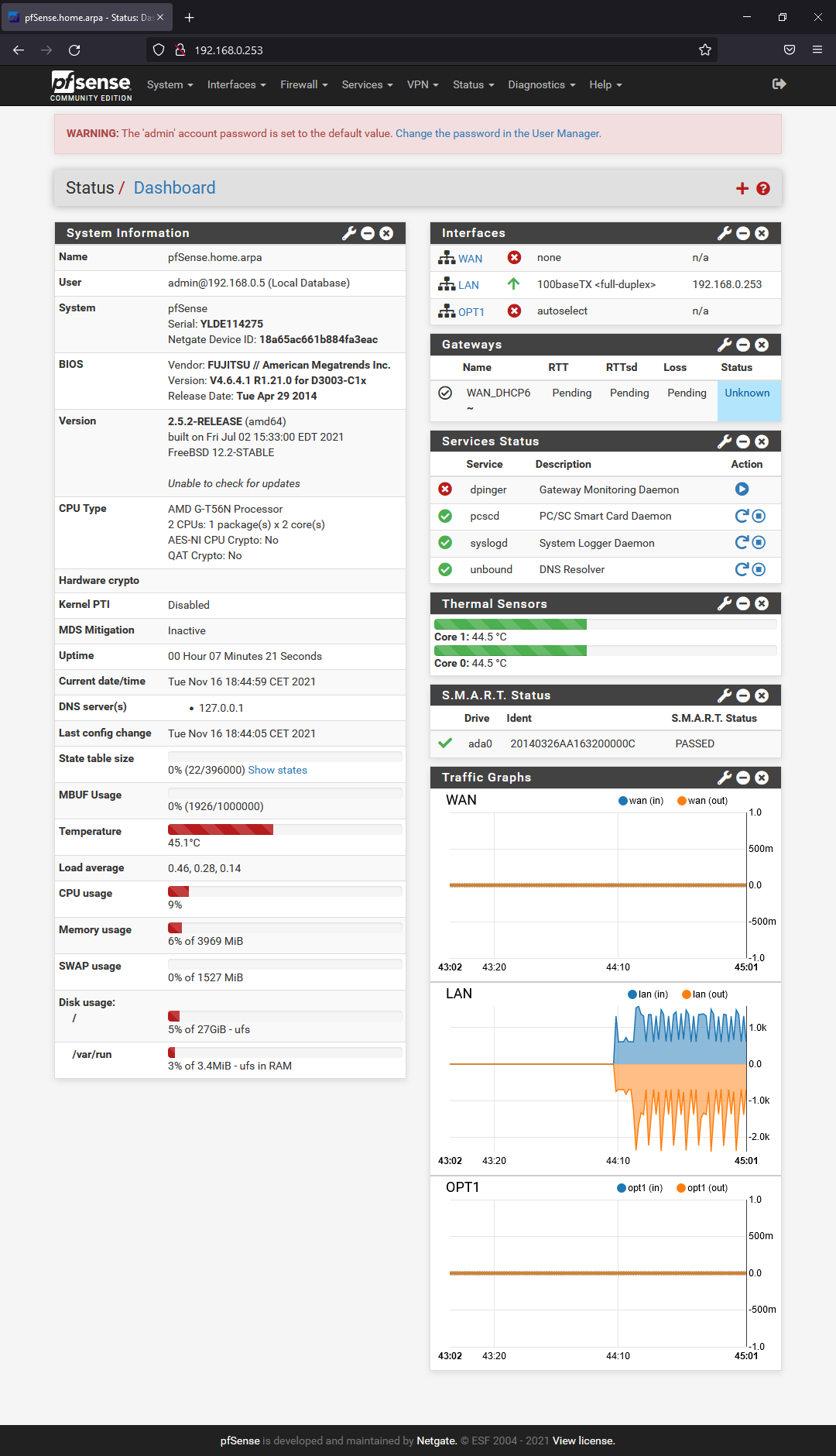The height and width of the screenshot is (1456, 836).
Task: Open the LAN interface link
Action: [468, 285]
